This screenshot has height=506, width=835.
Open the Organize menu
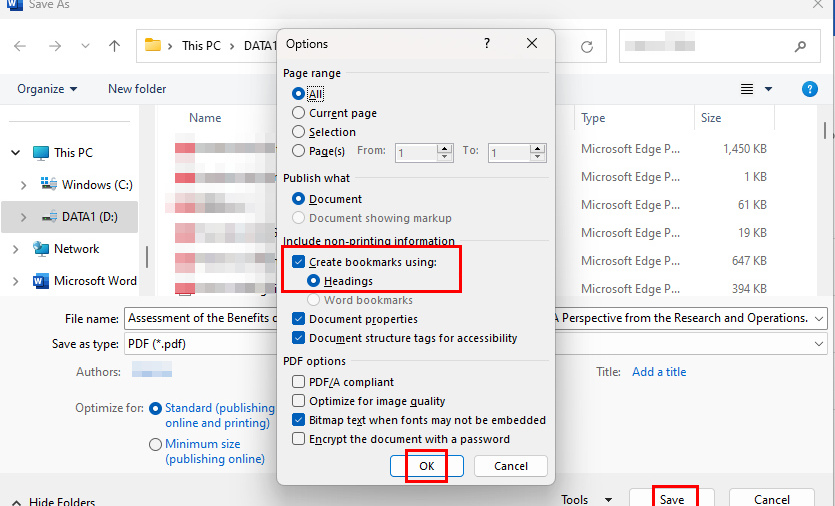[47, 89]
